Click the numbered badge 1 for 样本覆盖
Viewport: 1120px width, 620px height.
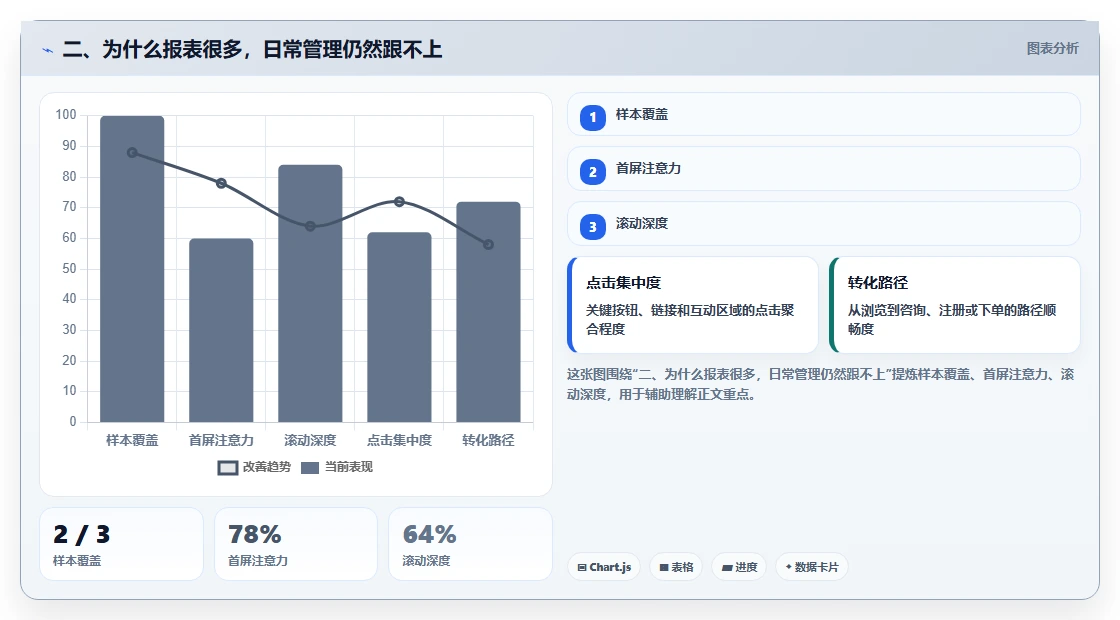(x=592, y=117)
